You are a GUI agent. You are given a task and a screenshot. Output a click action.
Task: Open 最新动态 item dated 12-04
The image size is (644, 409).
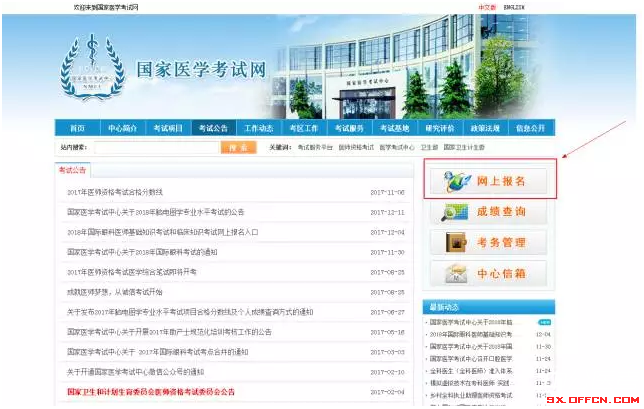click(471, 335)
